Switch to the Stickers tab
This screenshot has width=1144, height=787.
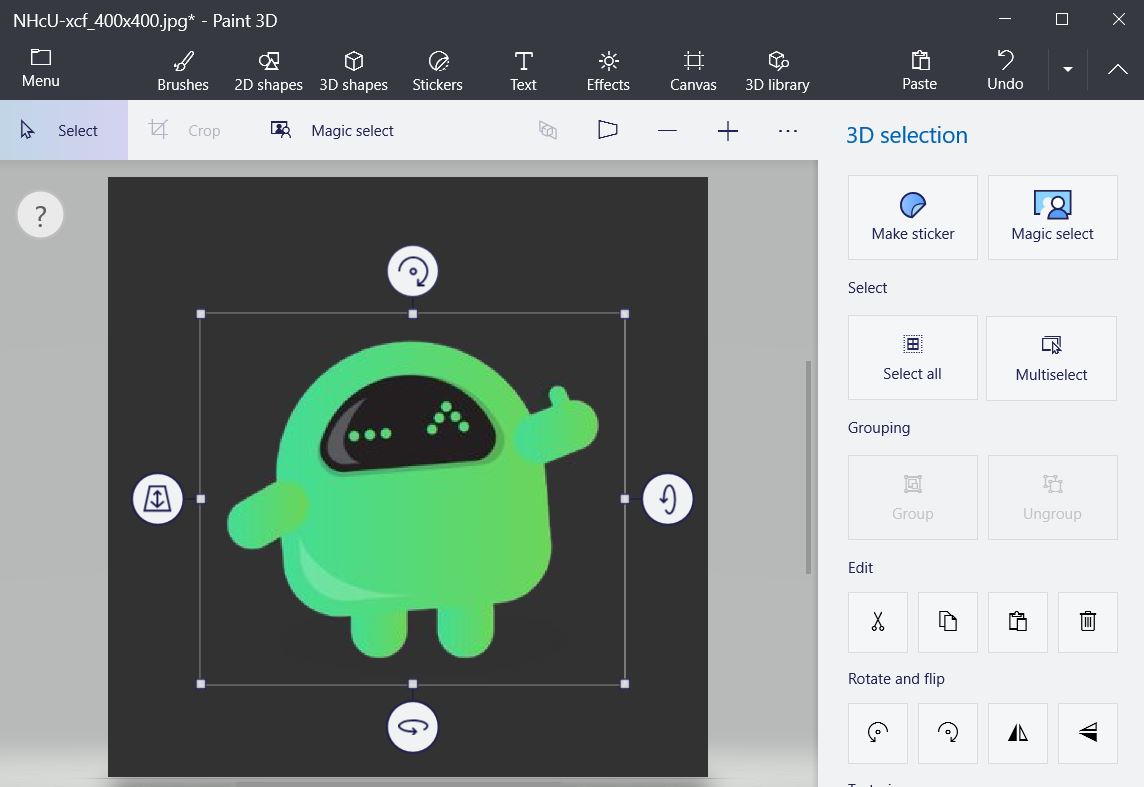pos(438,71)
